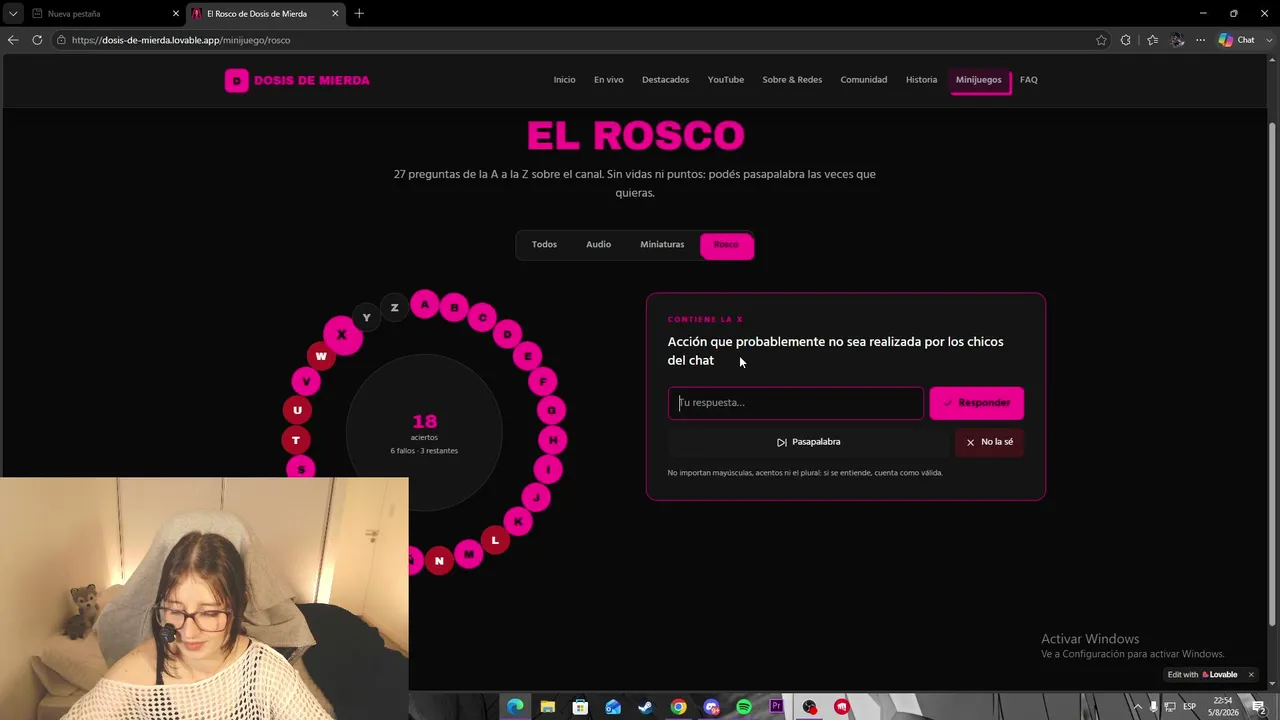Image resolution: width=1280 pixels, height=720 pixels.
Task: Select the Rosco minigame filter
Action: coord(727,245)
